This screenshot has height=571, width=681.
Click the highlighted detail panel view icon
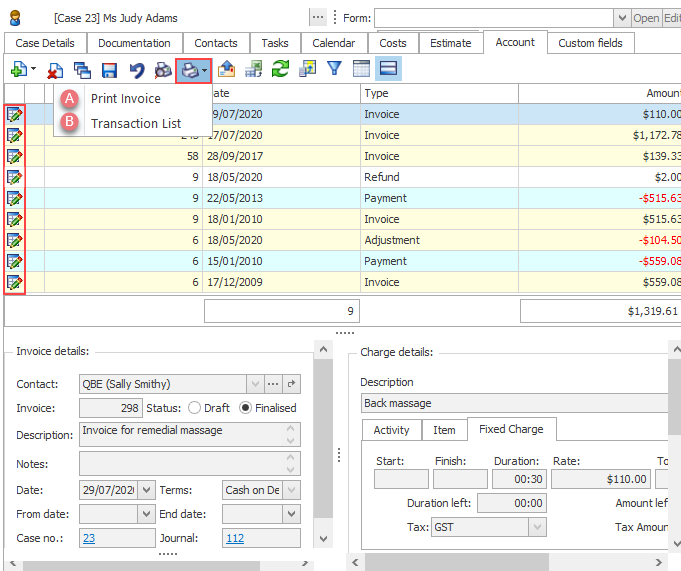tap(388, 68)
